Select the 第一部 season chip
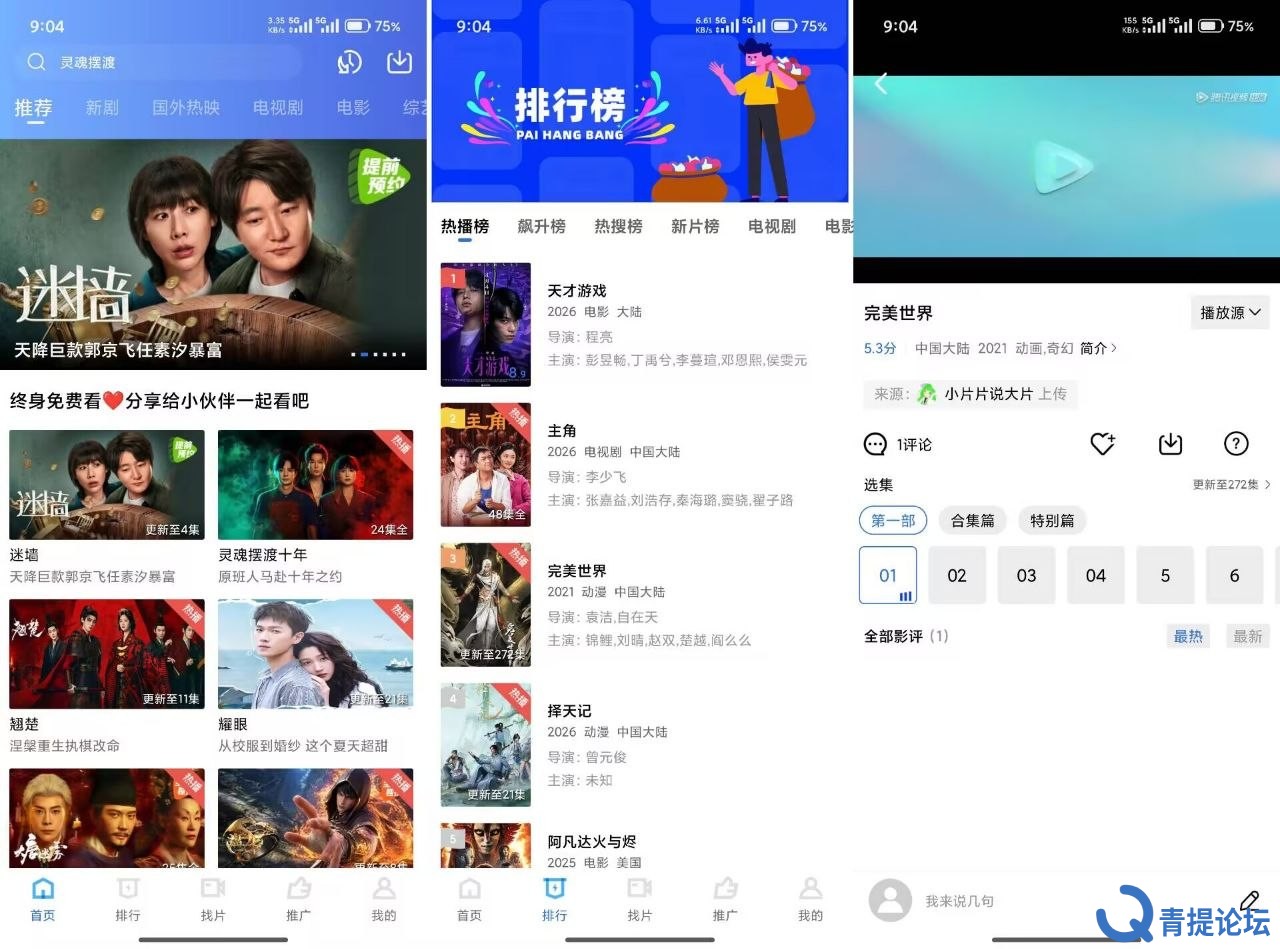 893,521
